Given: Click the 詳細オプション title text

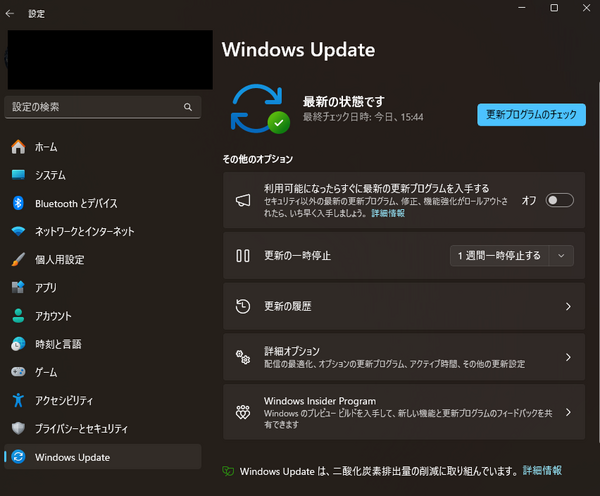Looking at the screenshot, I should point(292,351).
